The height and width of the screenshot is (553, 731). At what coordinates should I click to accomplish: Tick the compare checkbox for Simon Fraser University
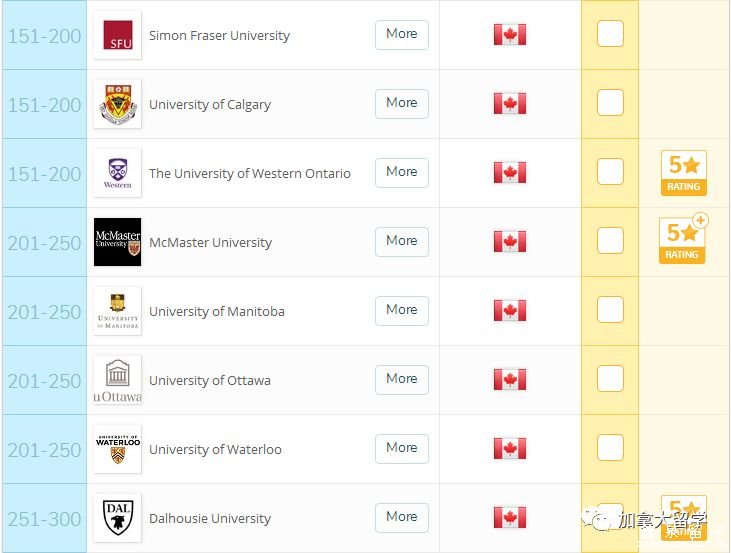[610, 34]
